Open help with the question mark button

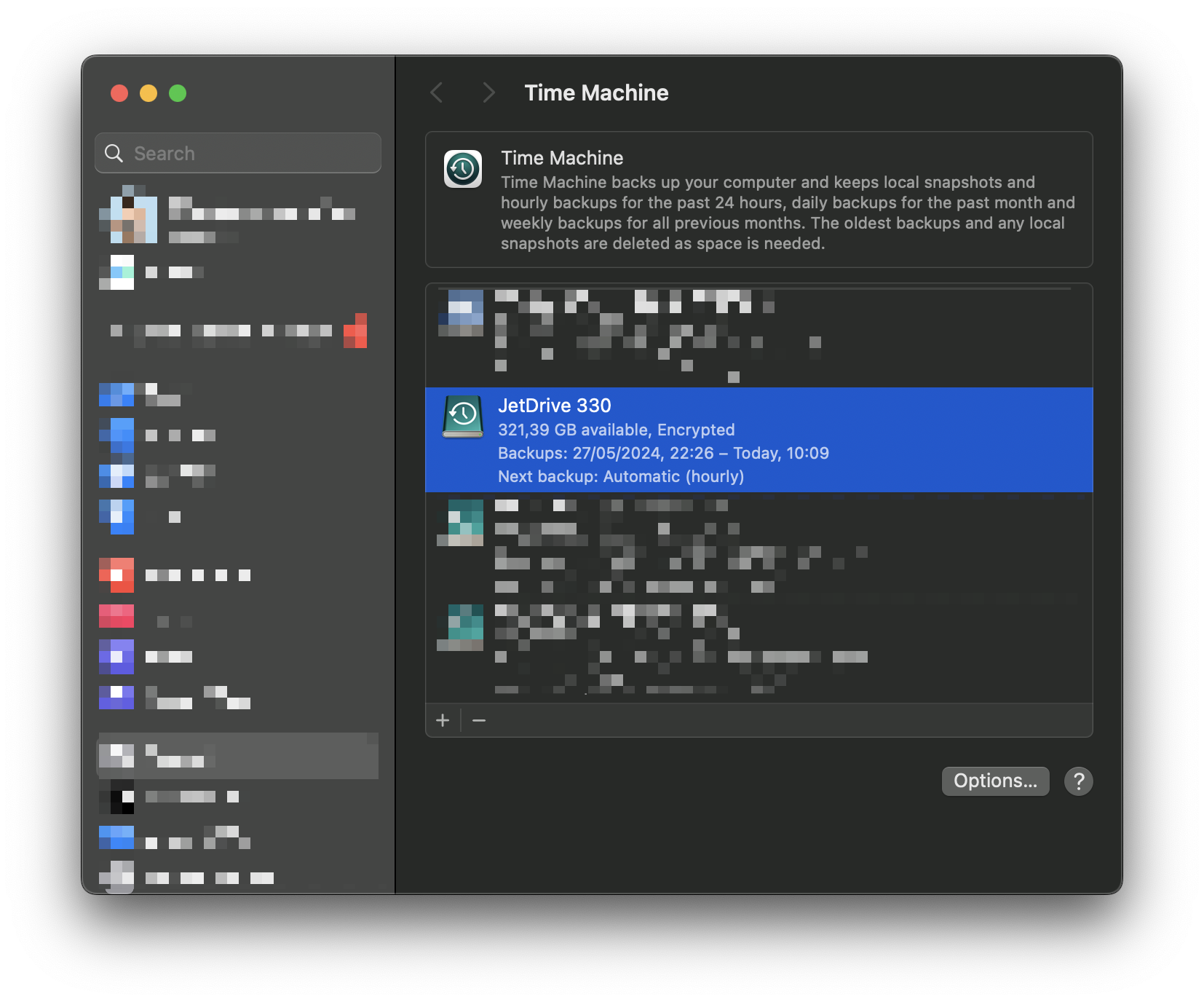click(1078, 781)
